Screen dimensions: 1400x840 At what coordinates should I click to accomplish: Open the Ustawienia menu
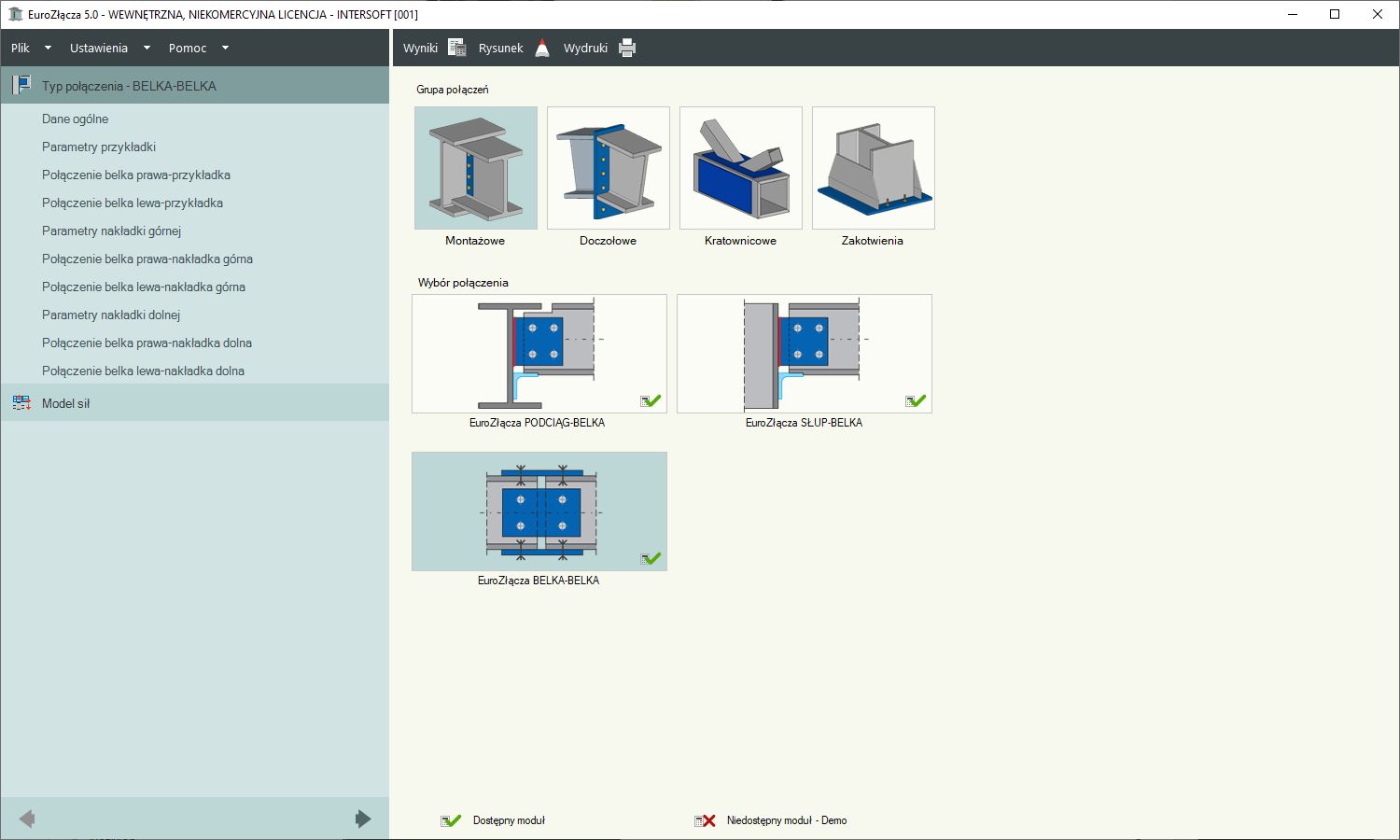tap(99, 48)
